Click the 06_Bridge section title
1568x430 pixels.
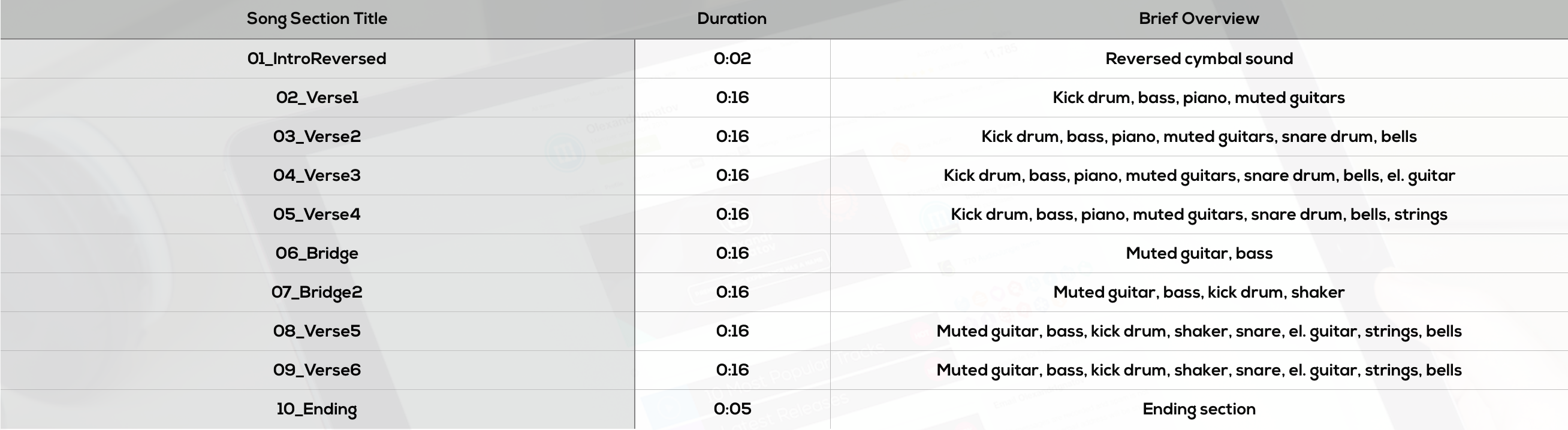[316, 253]
